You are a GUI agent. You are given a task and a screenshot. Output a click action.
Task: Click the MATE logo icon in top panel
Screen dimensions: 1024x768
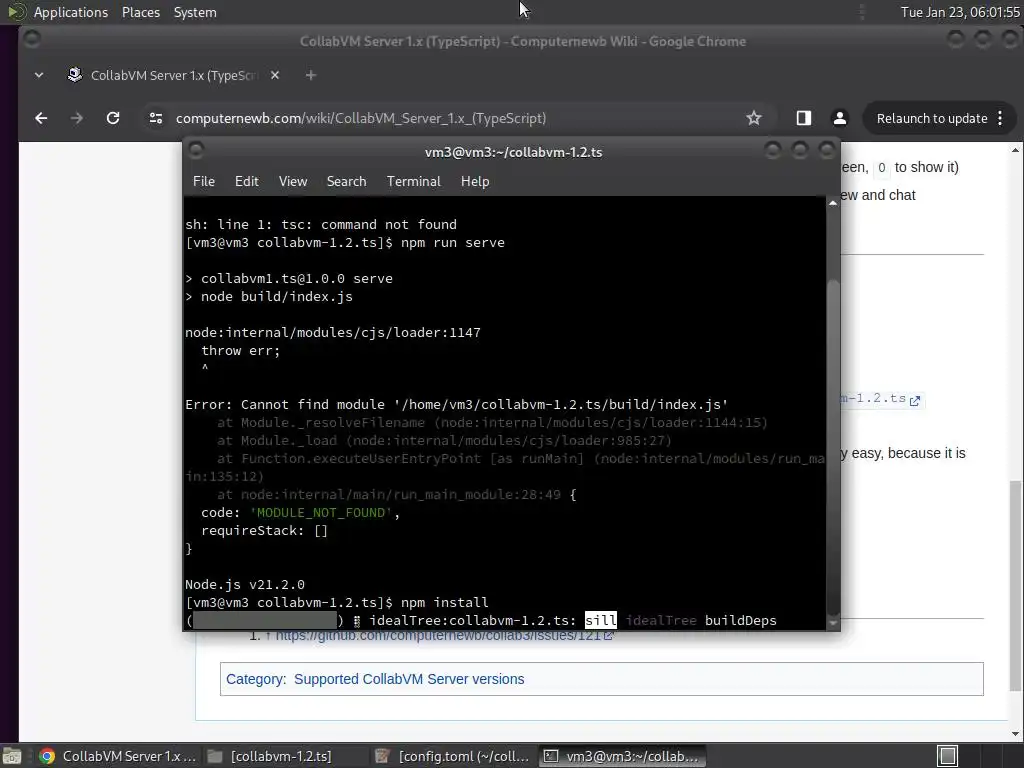(17, 12)
